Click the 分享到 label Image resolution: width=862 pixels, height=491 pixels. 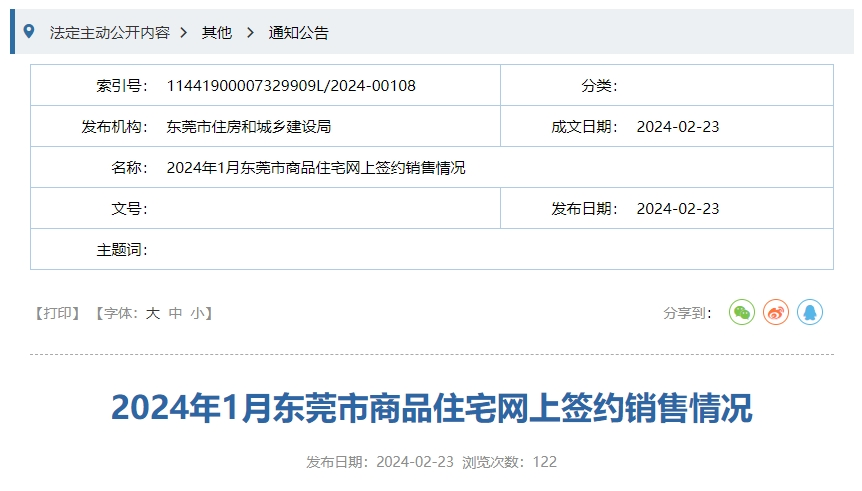687,313
